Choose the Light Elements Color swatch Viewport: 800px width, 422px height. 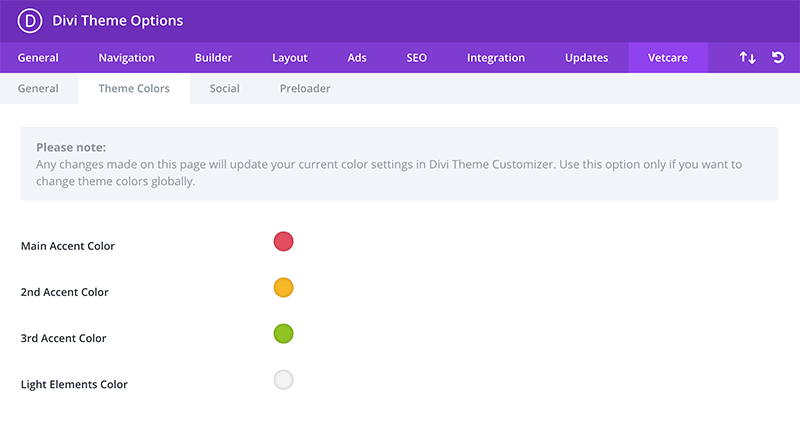tap(283, 380)
